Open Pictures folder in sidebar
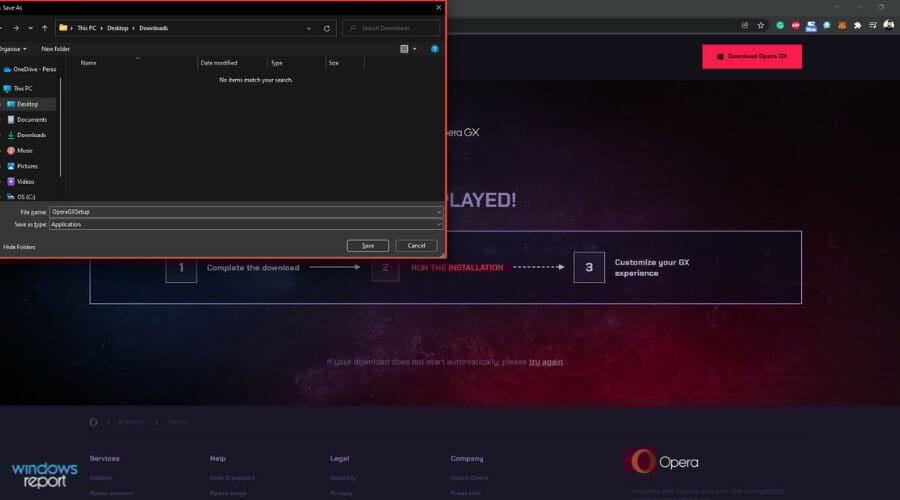This screenshot has height=500, width=900. pyautogui.click(x=22, y=166)
